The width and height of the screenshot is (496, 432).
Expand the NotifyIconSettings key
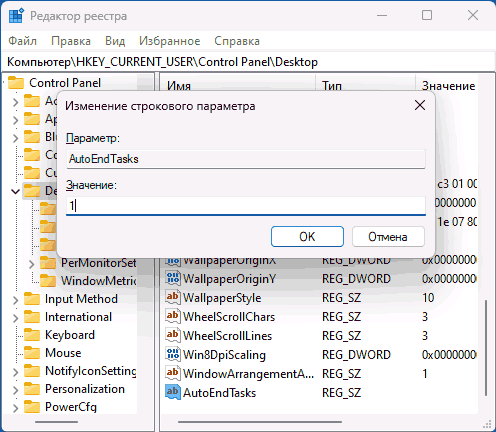[15, 372]
